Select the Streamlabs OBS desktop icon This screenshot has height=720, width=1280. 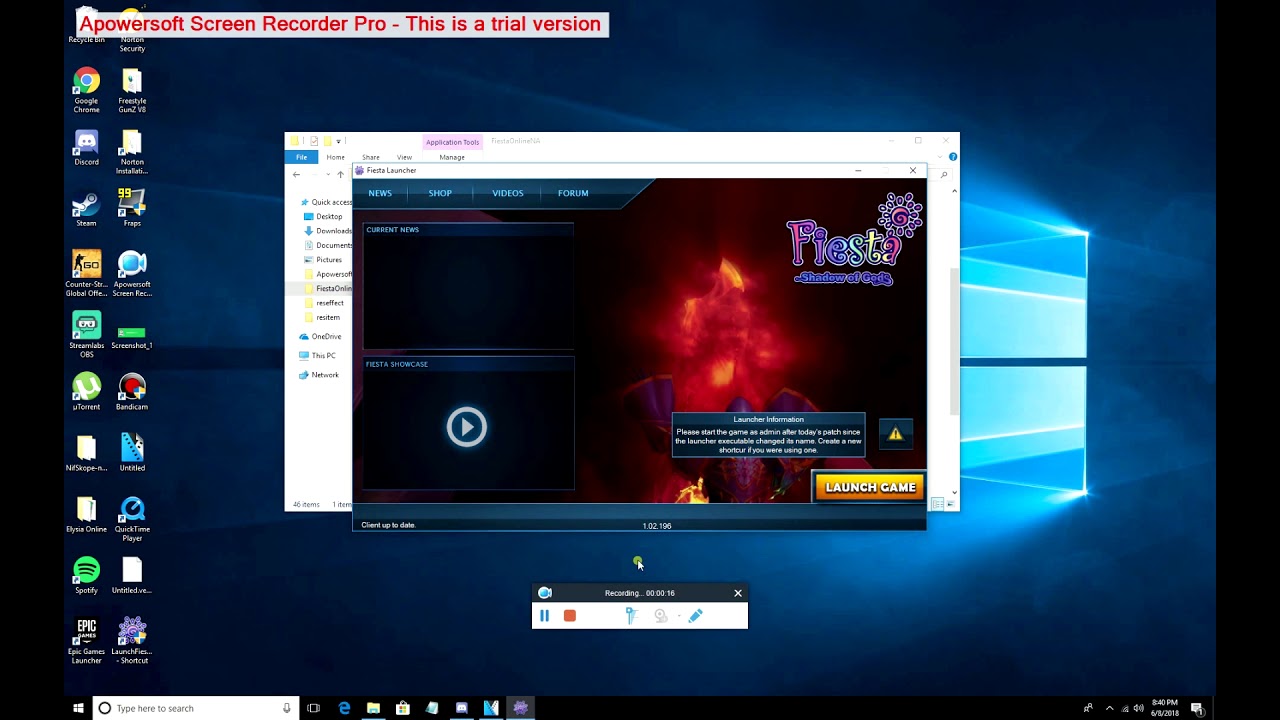click(86, 335)
